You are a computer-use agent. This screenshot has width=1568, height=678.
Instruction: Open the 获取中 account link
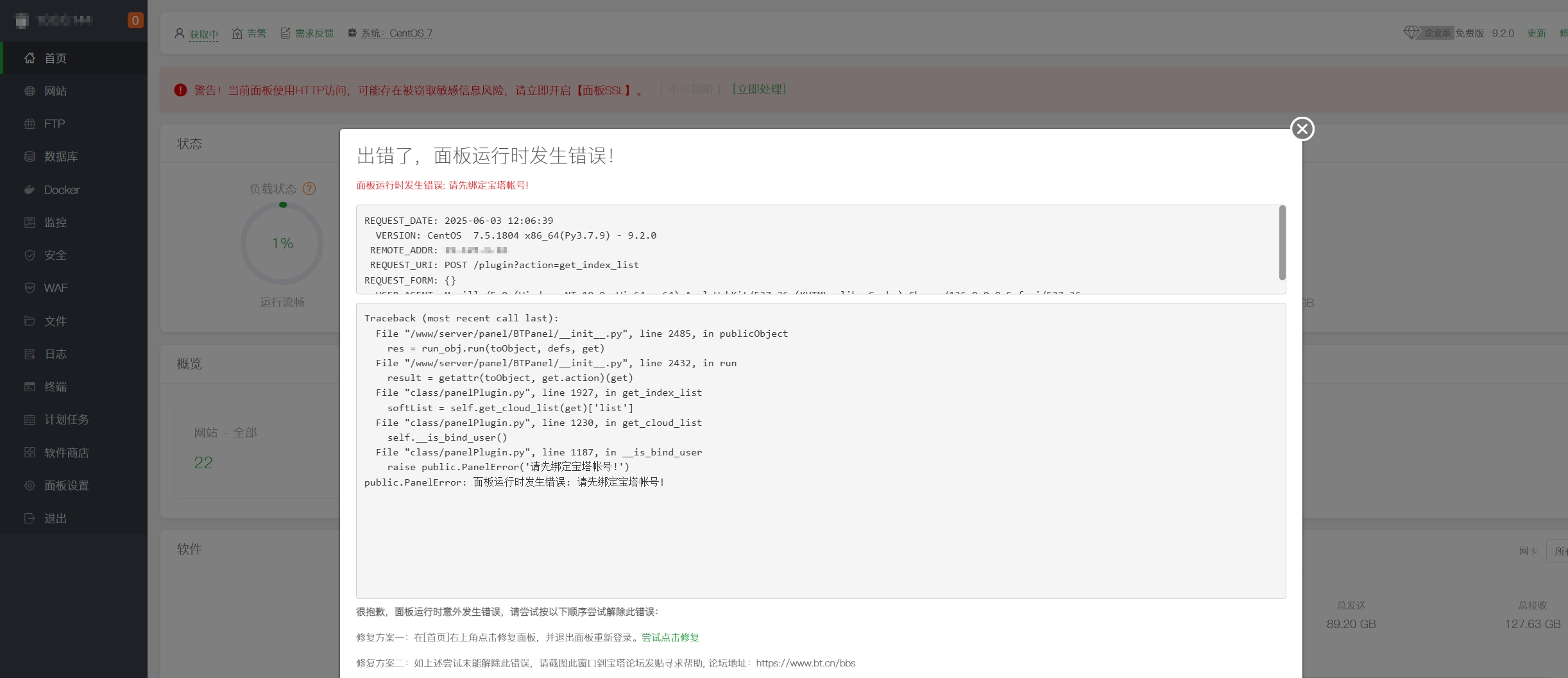(x=204, y=34)
